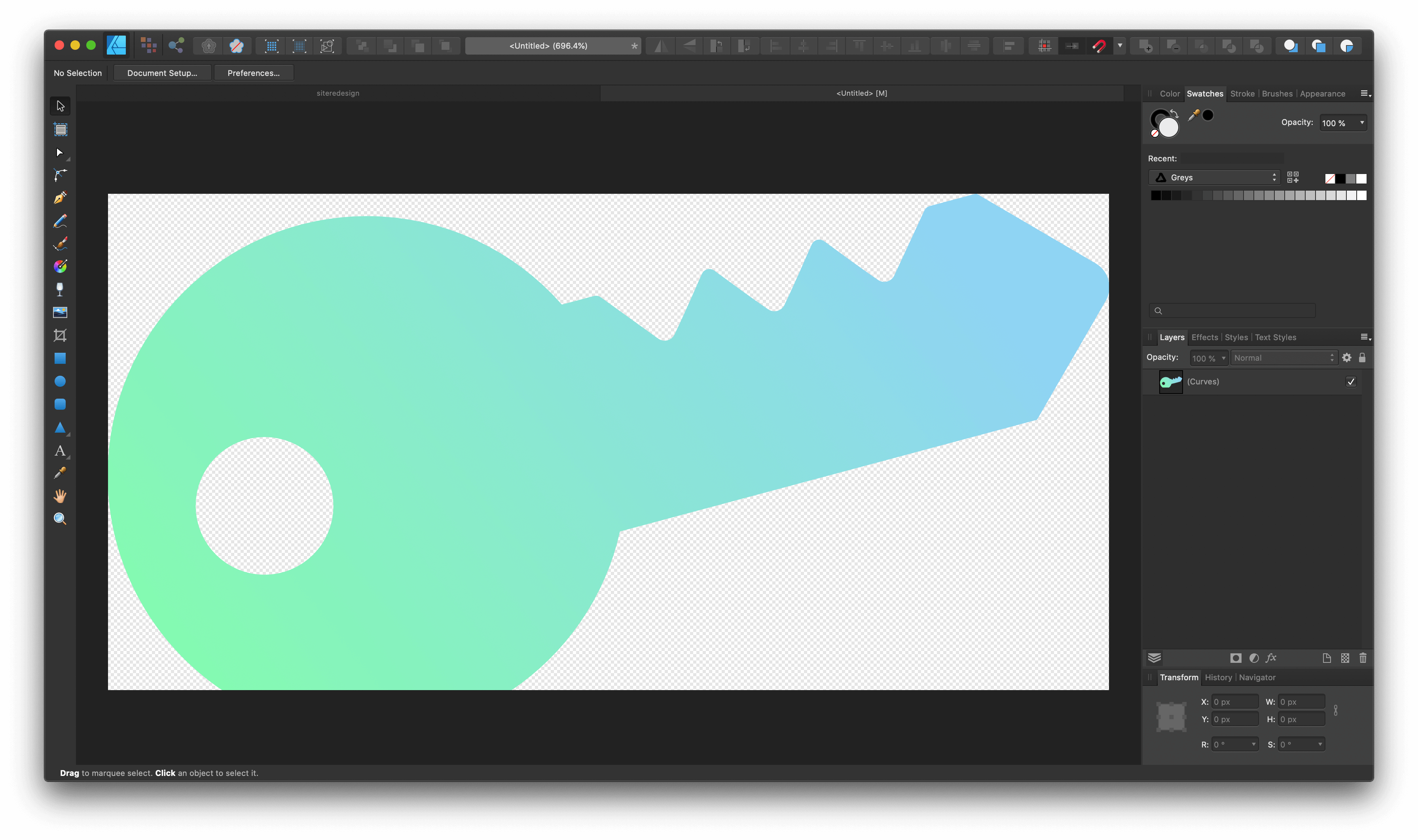
Task: Click the Document Setup button
Action: (x=162, y=73)
